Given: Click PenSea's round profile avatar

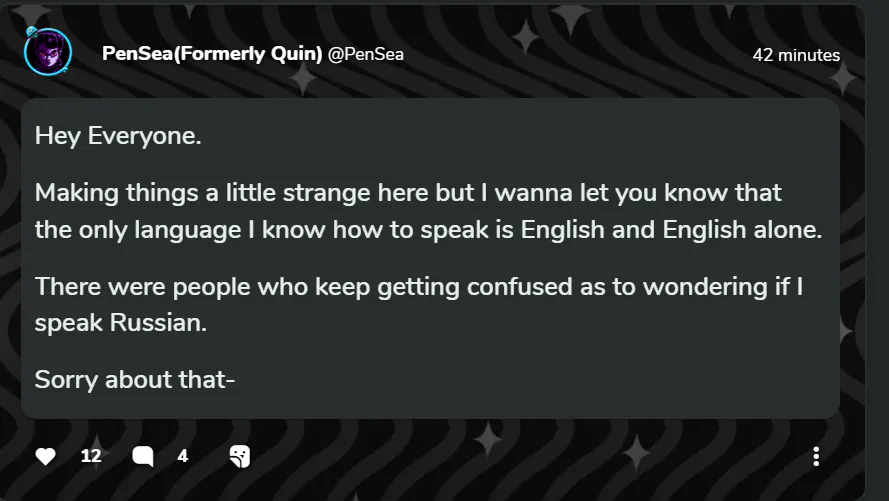Looking at the screenshot, I should [x=48, y=53].
